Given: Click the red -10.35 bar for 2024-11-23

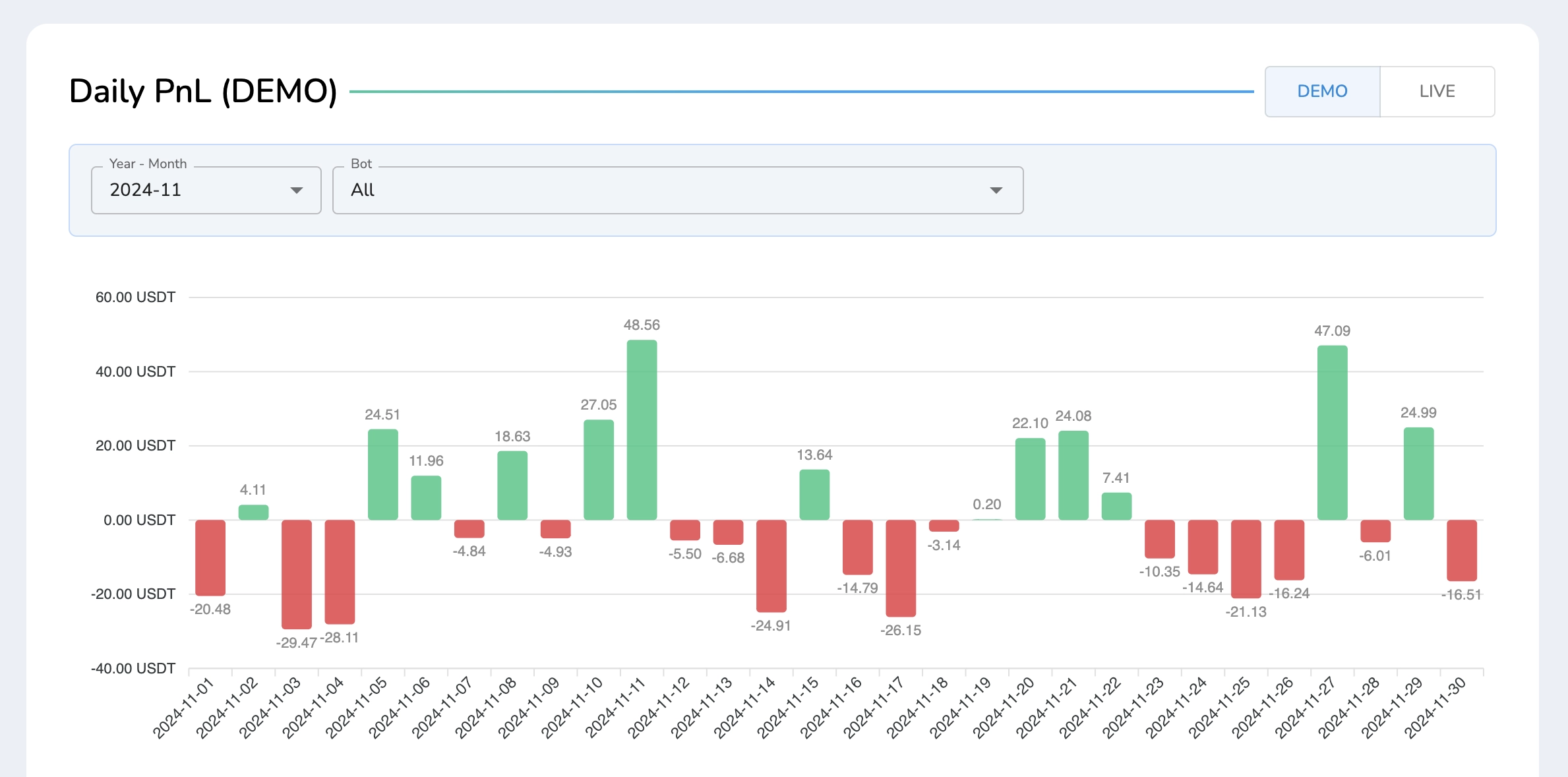Looking at the screenshot, I should point(1160,539).
